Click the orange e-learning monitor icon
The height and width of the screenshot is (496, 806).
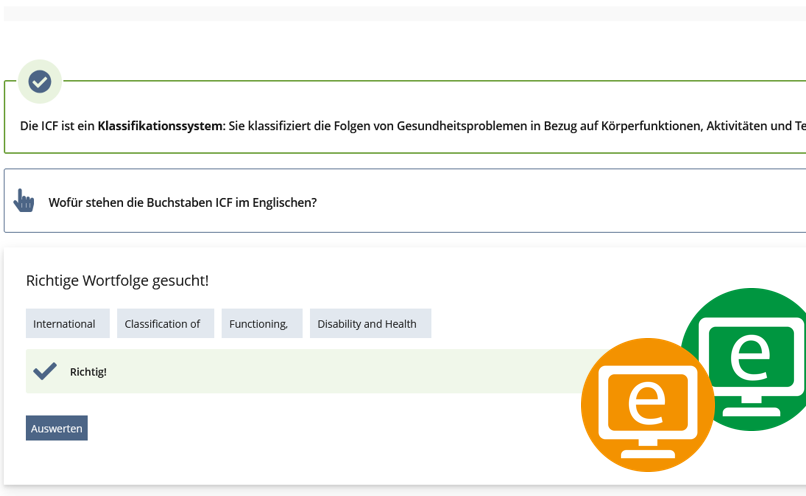coord(647,405)
